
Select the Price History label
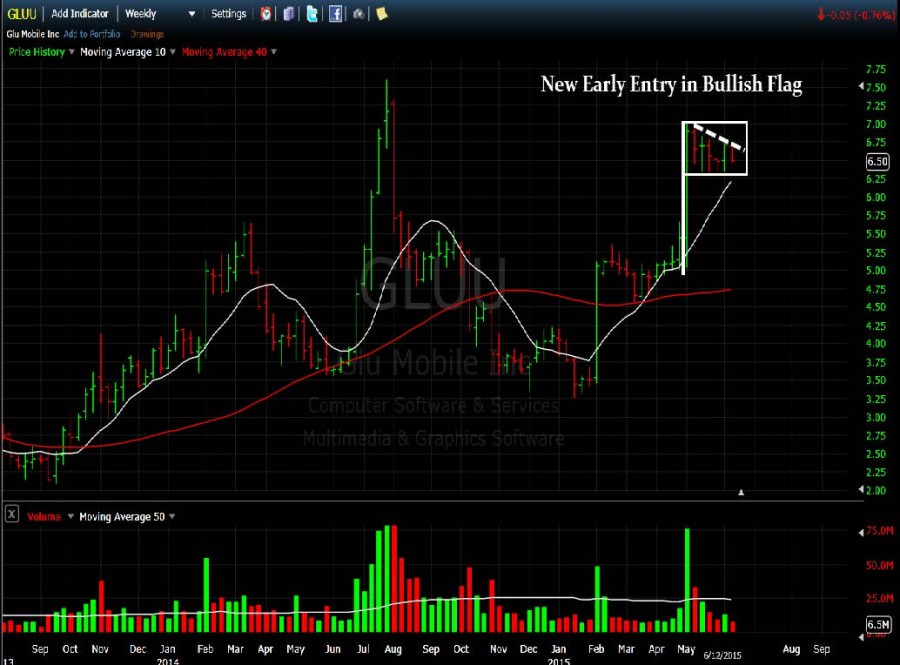[37, 52]
